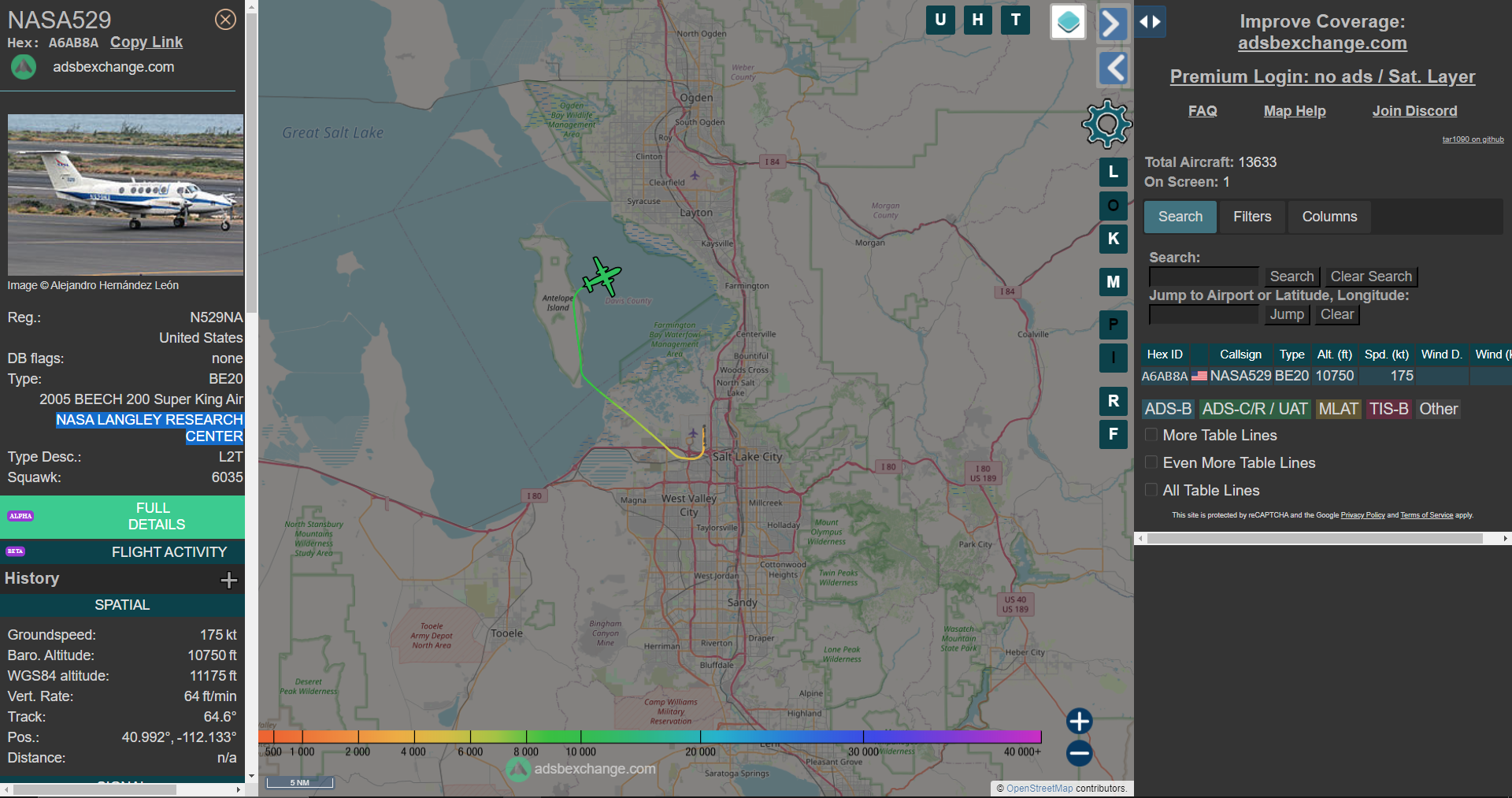Sort table by Callsign column
Screen dimensions: 1512x798
[1240, 354]
